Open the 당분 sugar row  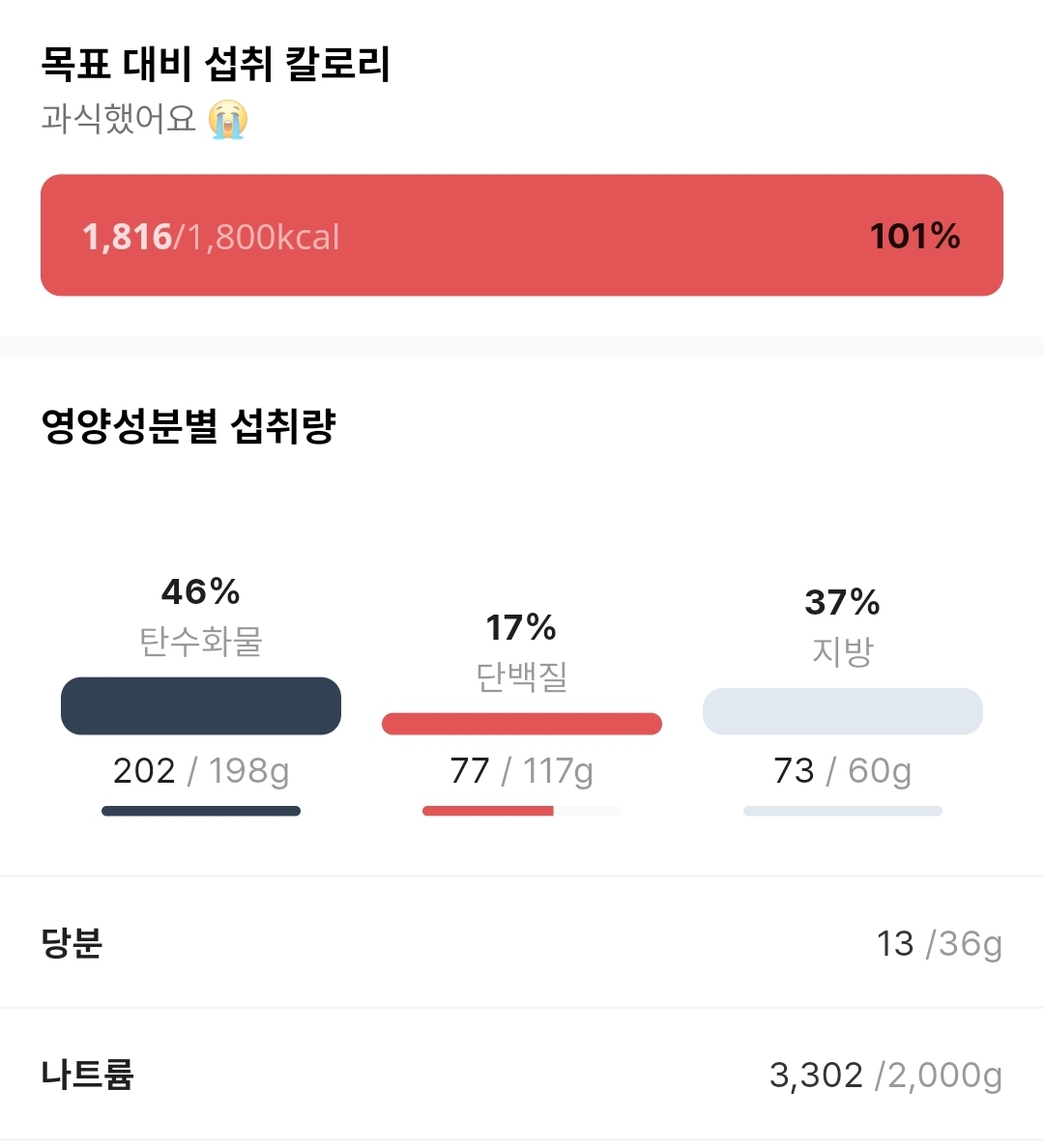pos(522,943)
